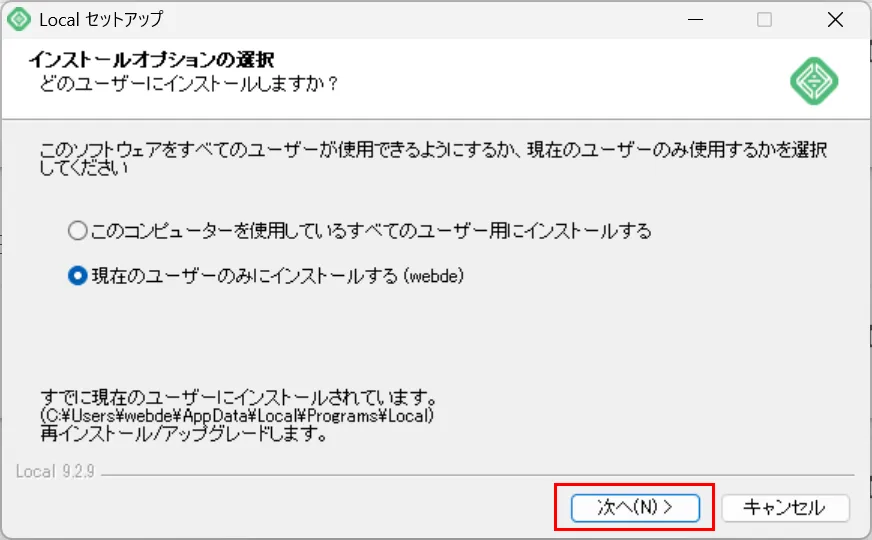Click the Local icon in title bar
The width and height of the screenshot is (872, 540).
[18, 19]
